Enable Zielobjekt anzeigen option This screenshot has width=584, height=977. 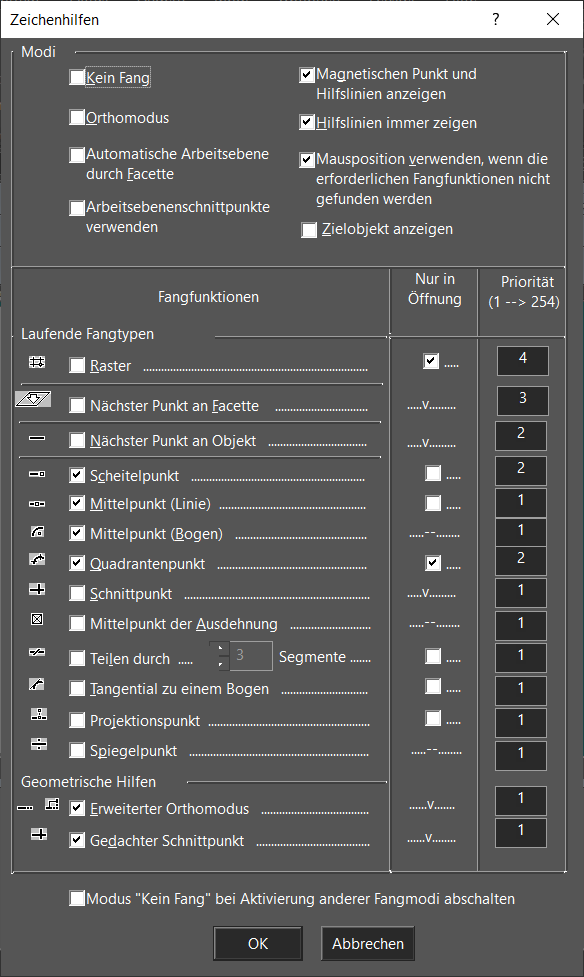click(309, 230)
